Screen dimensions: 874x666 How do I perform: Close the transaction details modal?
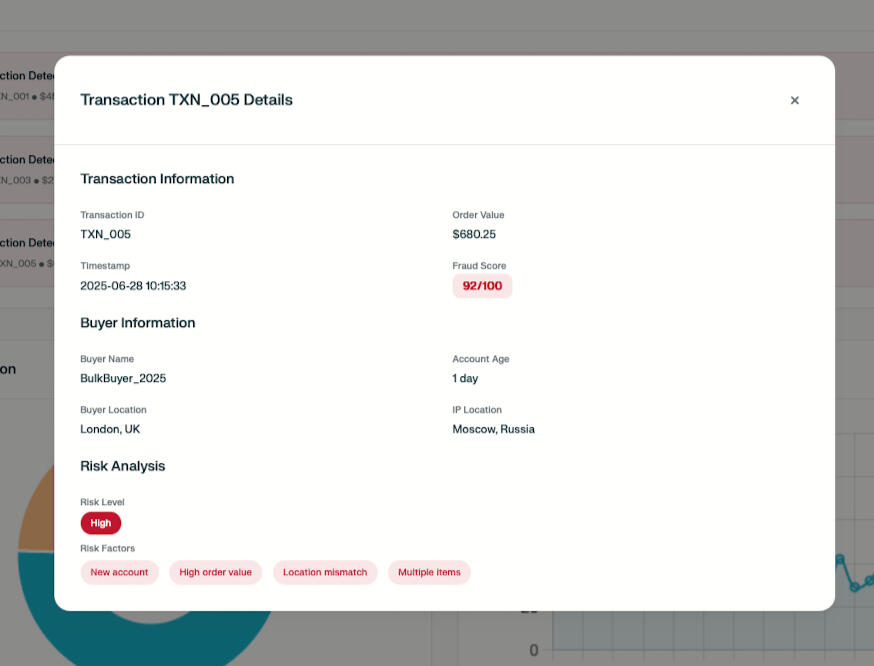(794, 100)
